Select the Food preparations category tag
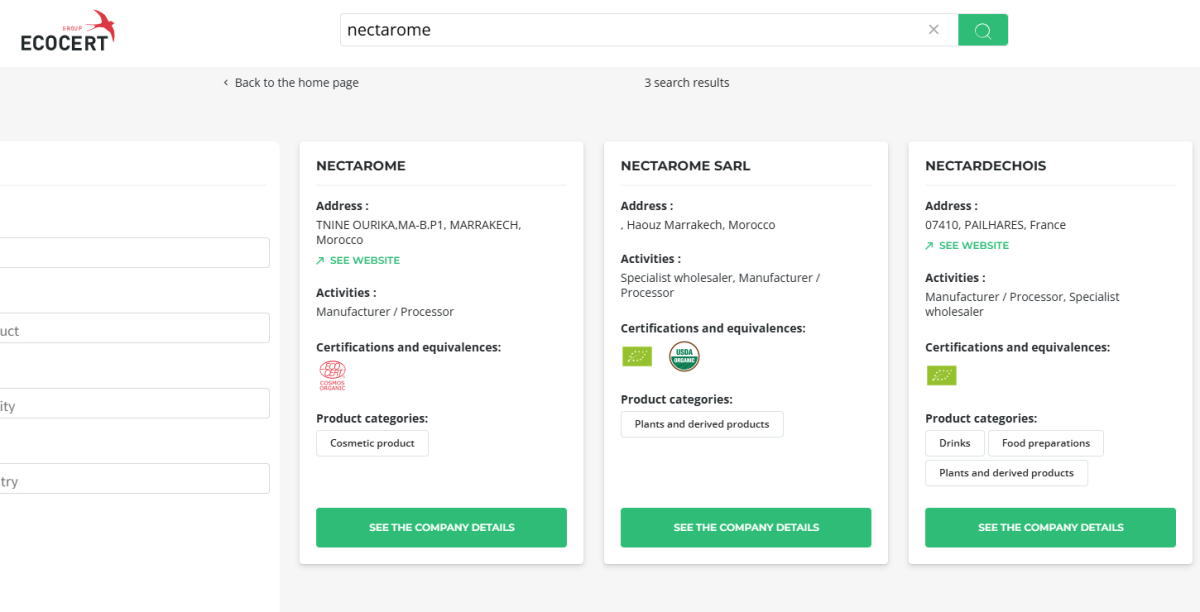 1045,443
